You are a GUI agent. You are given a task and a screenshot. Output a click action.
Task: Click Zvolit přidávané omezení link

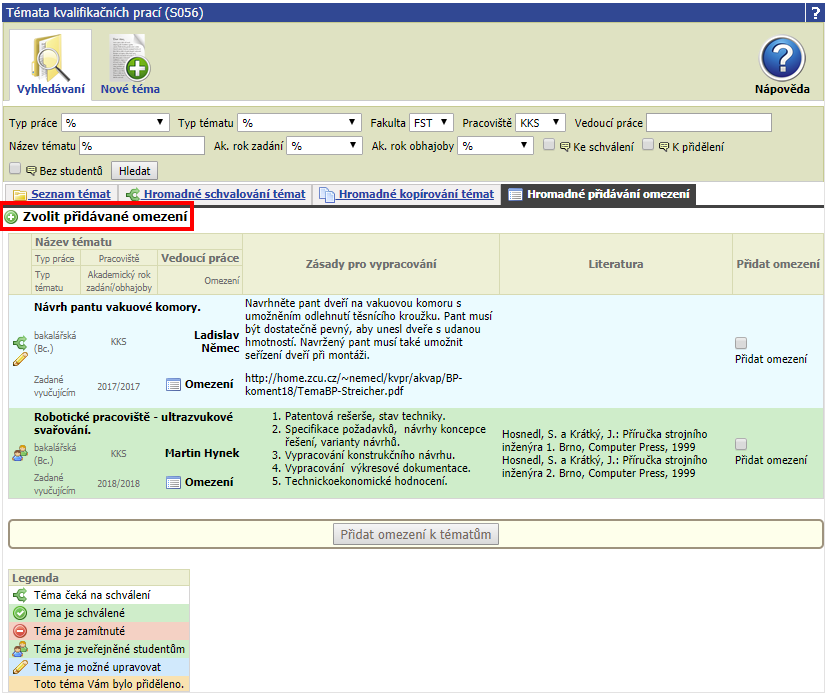point(105,217)
